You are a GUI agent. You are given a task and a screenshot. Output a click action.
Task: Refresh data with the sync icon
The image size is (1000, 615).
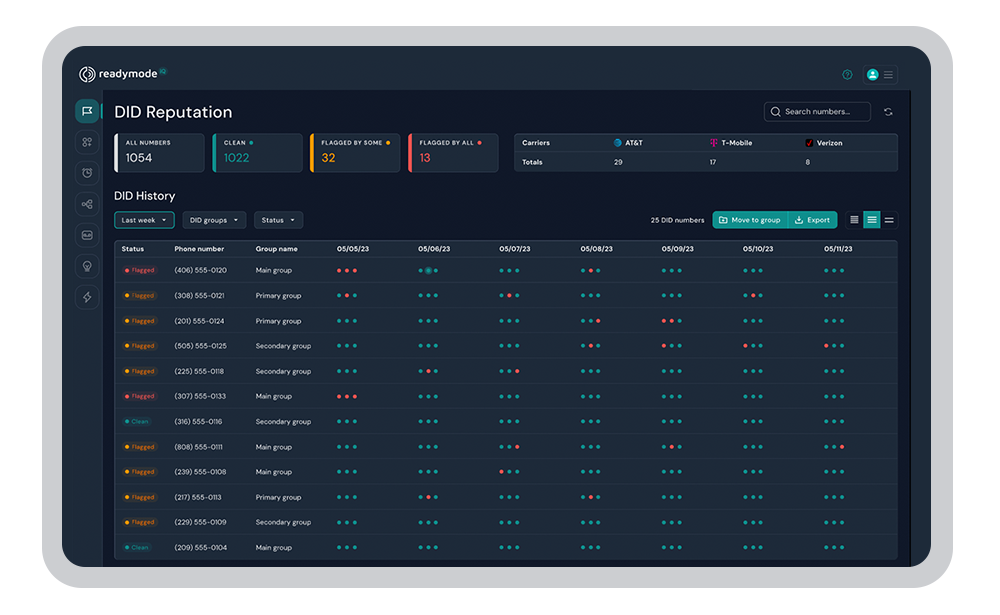pyautogui.click(x=888, y=112)
